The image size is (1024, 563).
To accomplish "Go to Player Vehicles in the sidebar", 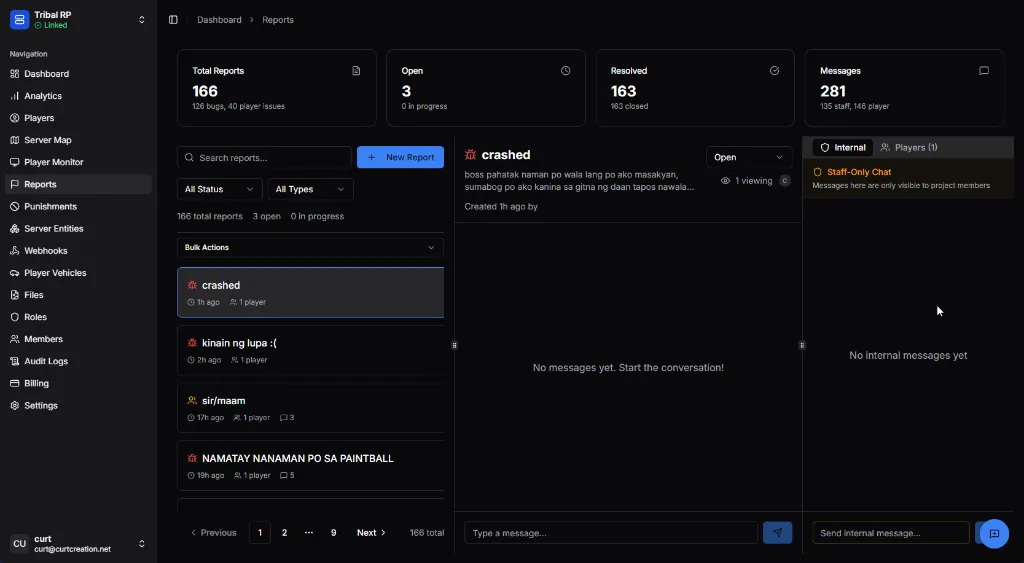I will point(55,273).
